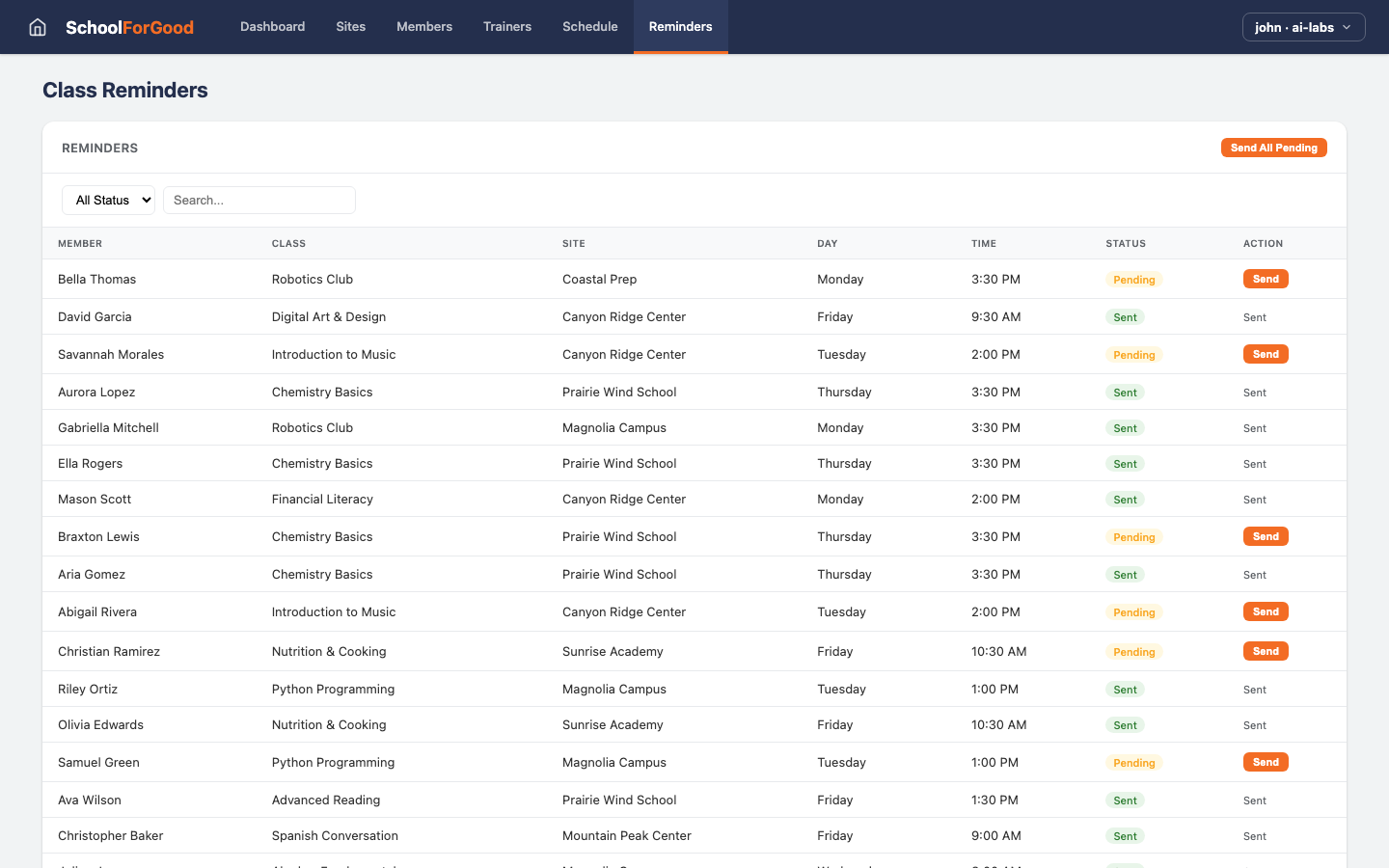Navigate to the Schedule tab

[589, 27]
